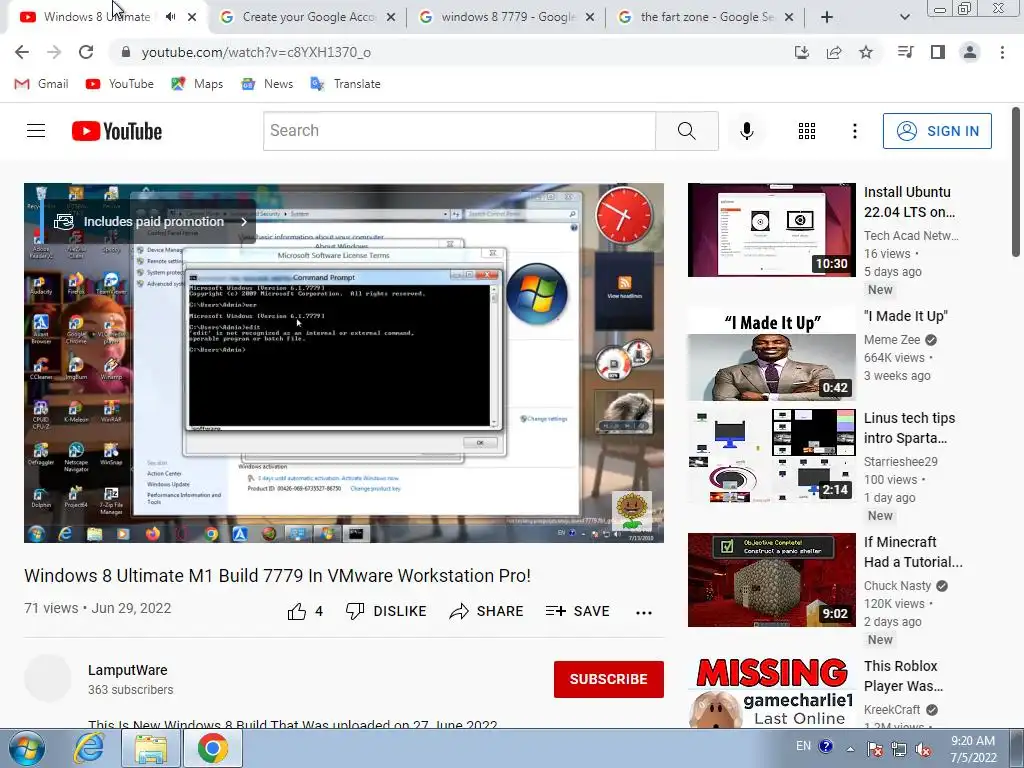Bookmark this page with the star
This screenshot has height=768, width=1024.
[866, 52]
